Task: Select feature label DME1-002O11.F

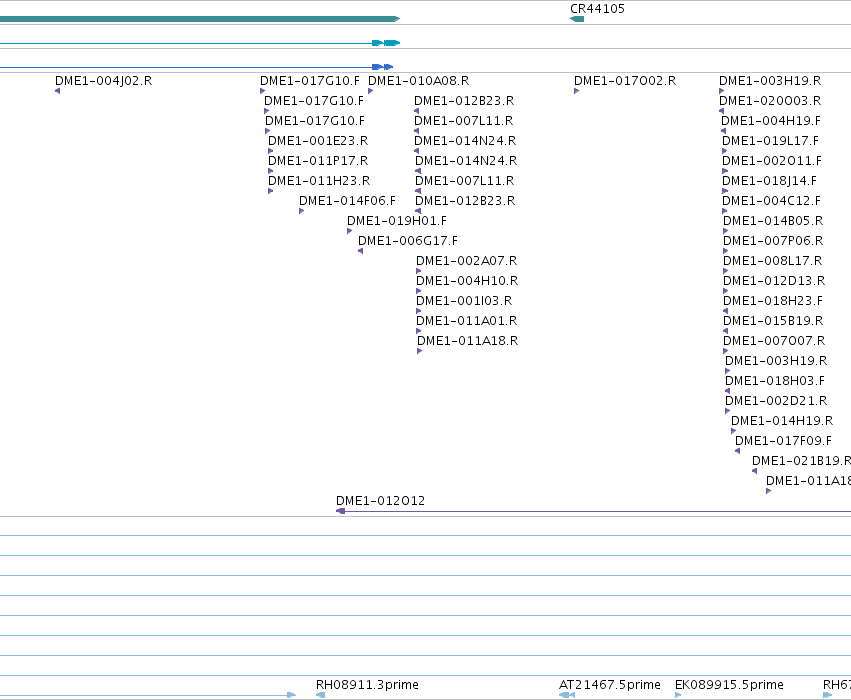Action: pos(772,161)
